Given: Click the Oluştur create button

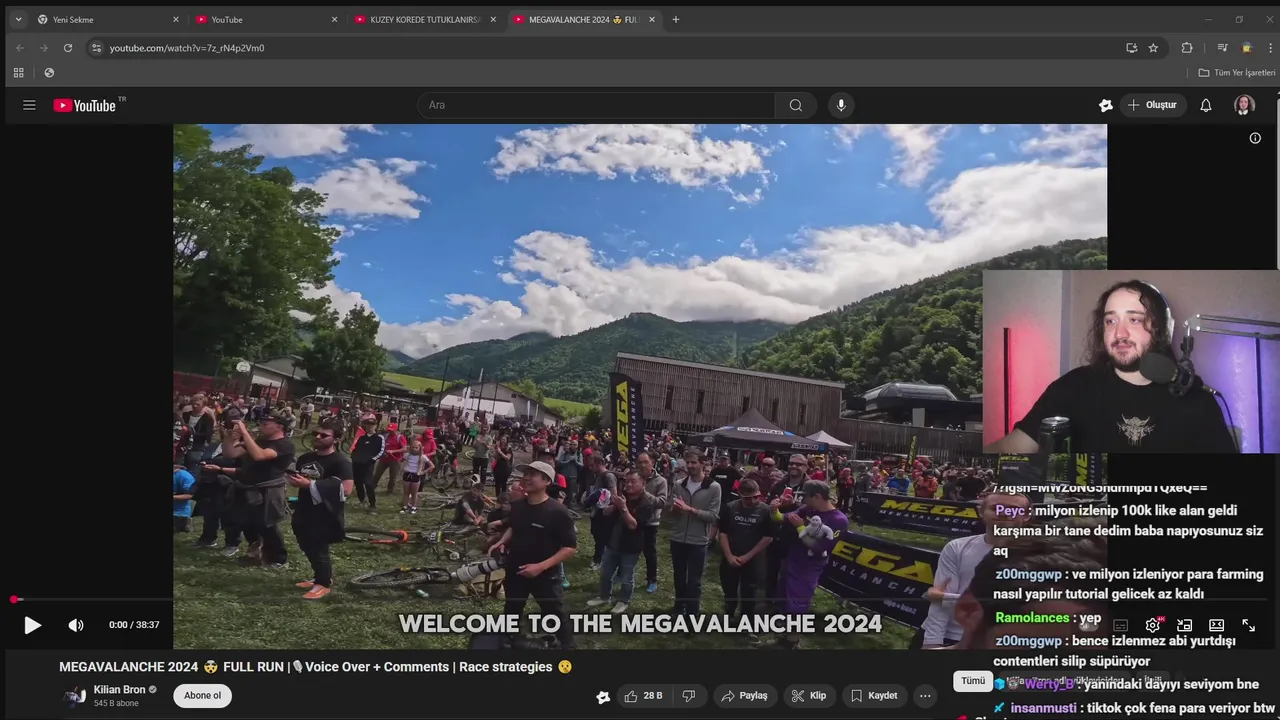Looking at the screenshot, I should click(1153, 105).
